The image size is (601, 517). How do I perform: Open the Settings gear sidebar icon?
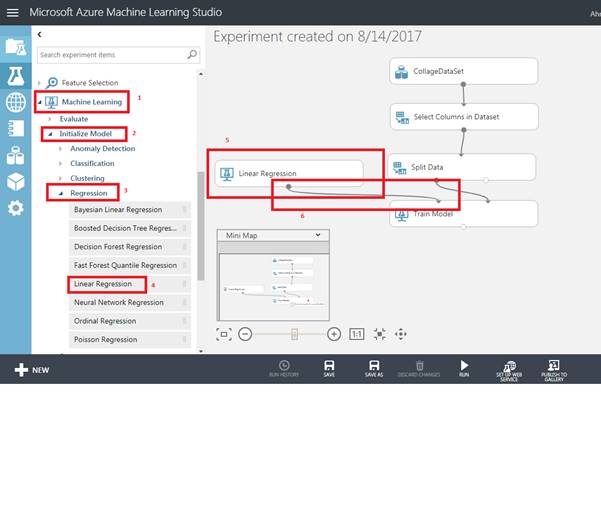(x=16, y=208)
